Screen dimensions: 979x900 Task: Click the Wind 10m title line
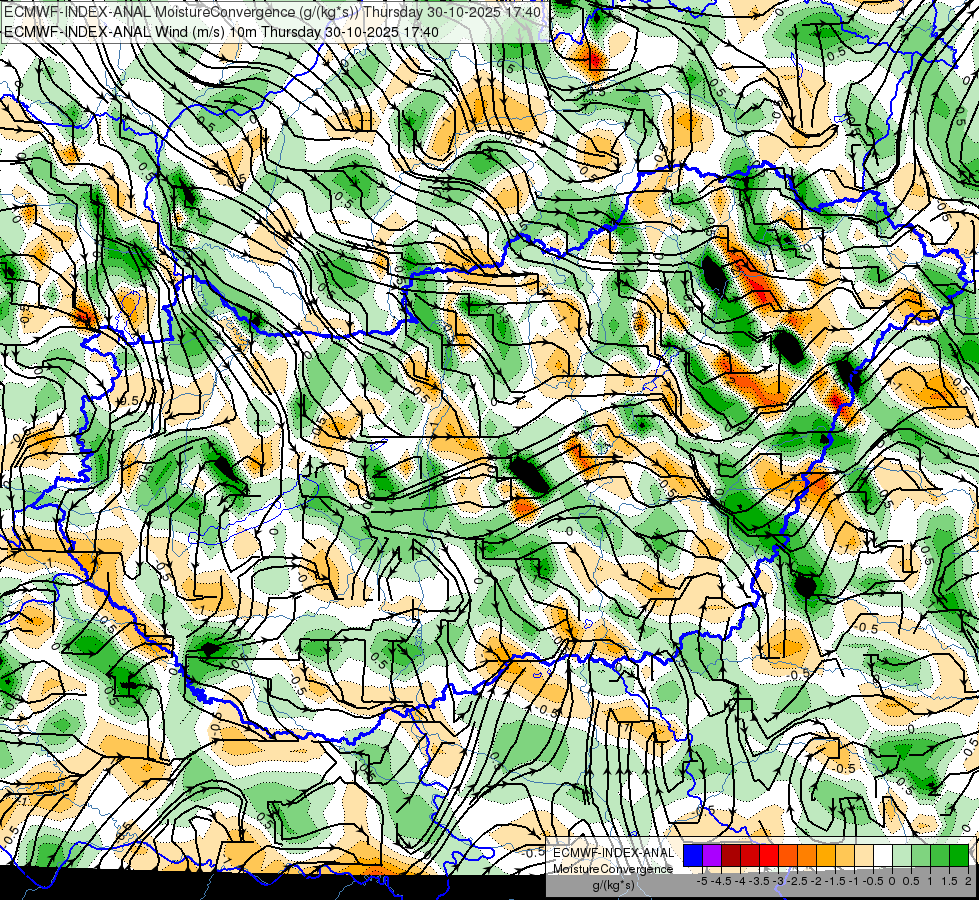click(221, 31)
